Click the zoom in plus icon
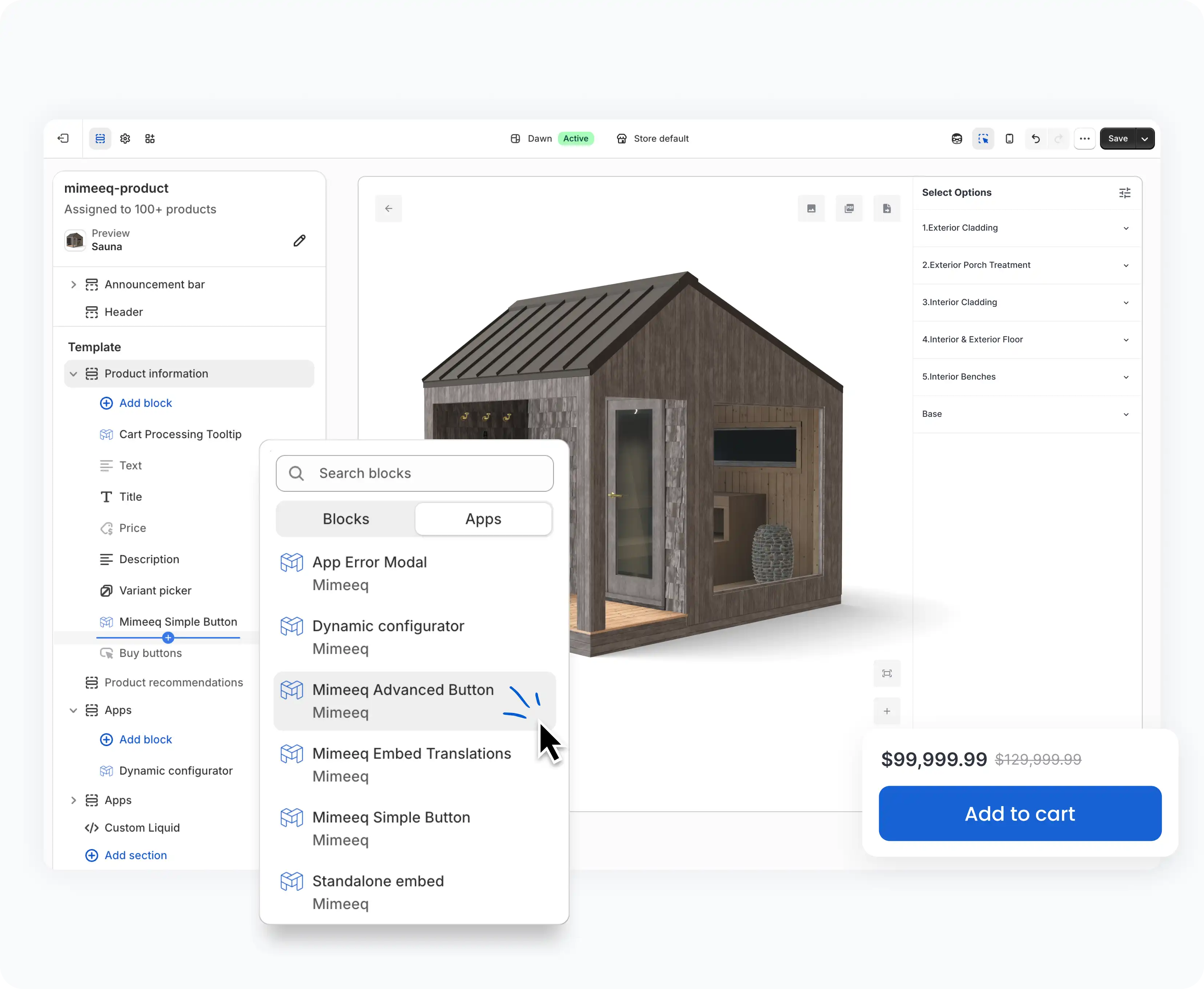 point(887,711)
